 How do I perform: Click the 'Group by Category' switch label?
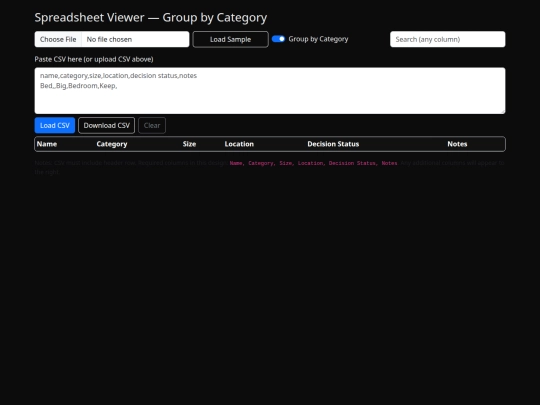coord(318,39)
